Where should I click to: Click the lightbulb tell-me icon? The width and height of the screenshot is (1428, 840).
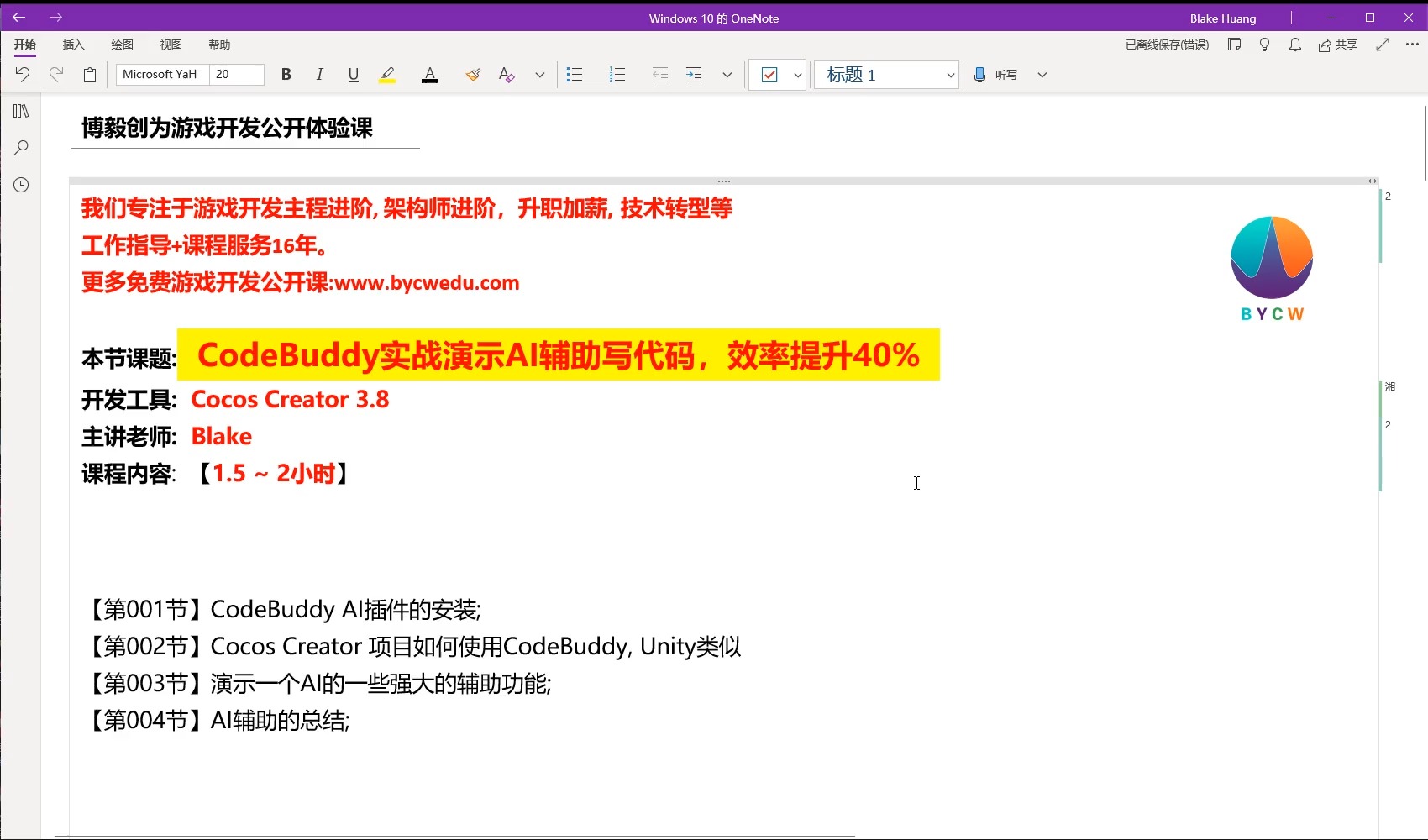coord(1264,45)
